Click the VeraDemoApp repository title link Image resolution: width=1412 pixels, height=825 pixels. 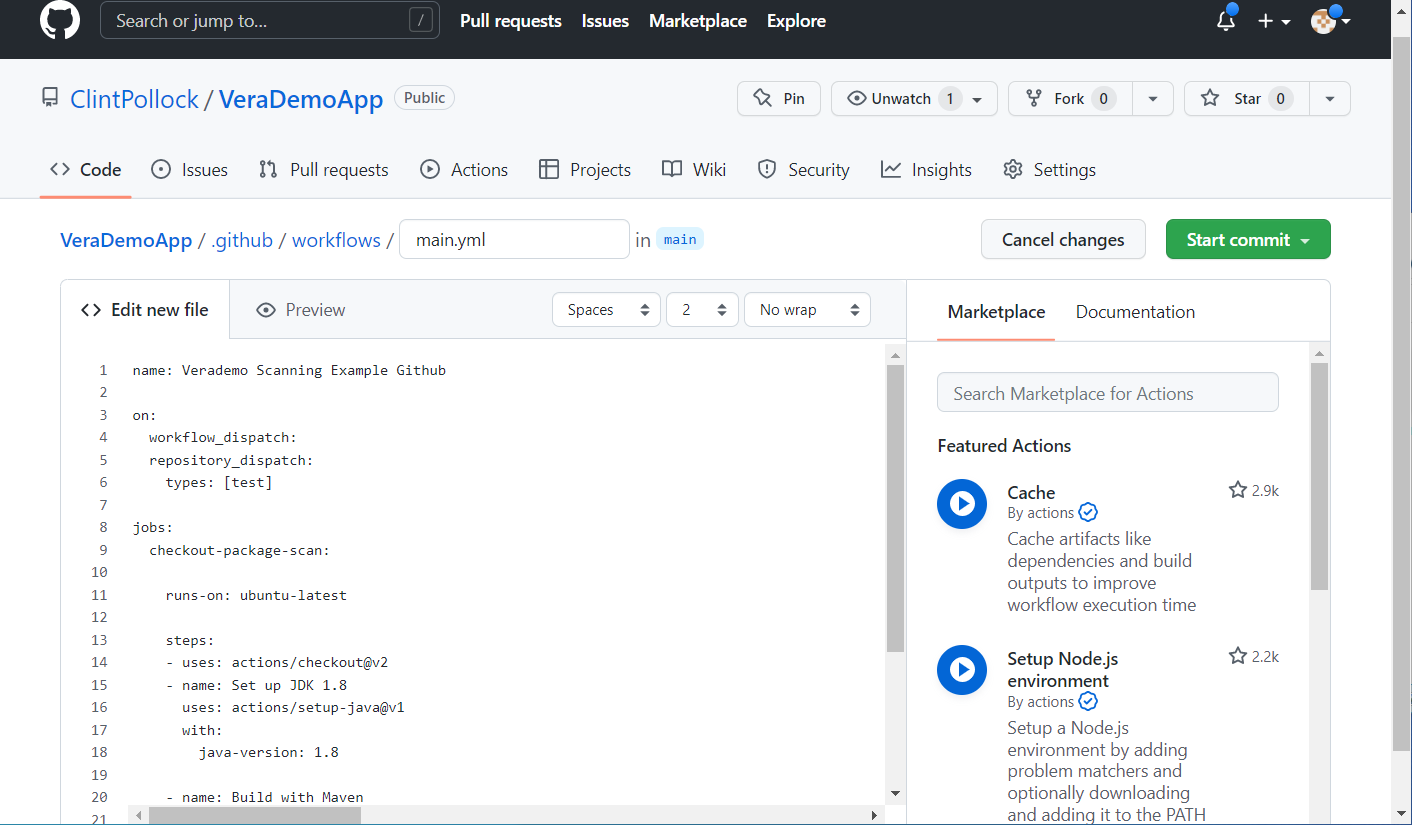tap(301, 99)
